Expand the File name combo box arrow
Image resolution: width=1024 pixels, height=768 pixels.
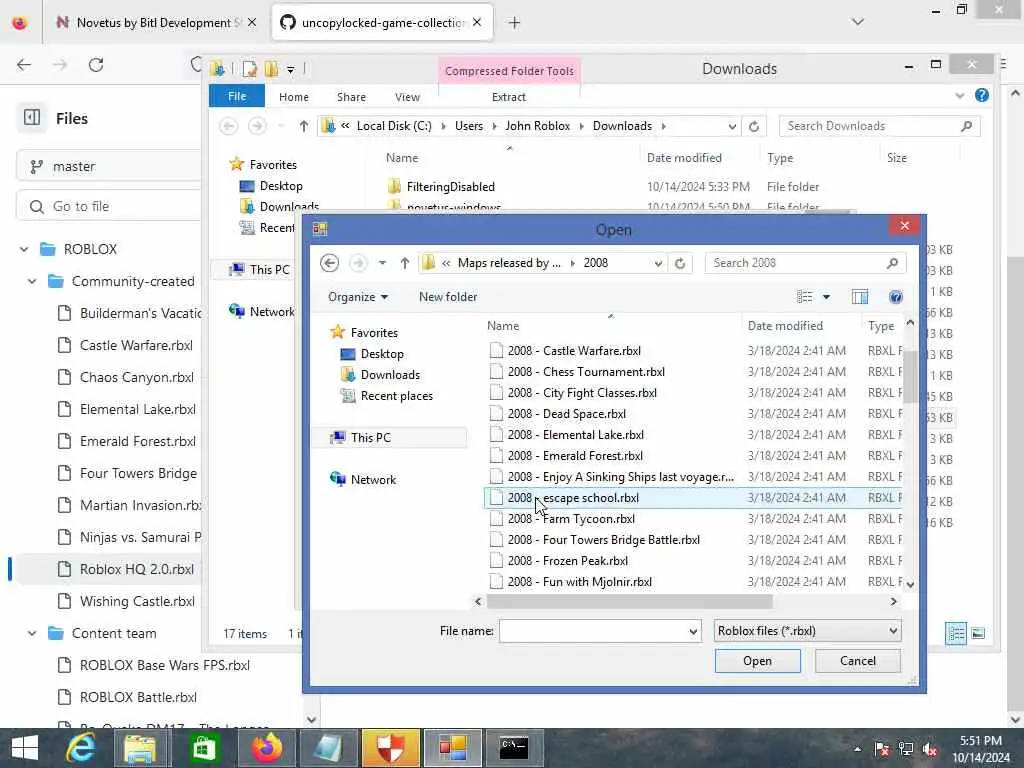[x=692, y=632]
